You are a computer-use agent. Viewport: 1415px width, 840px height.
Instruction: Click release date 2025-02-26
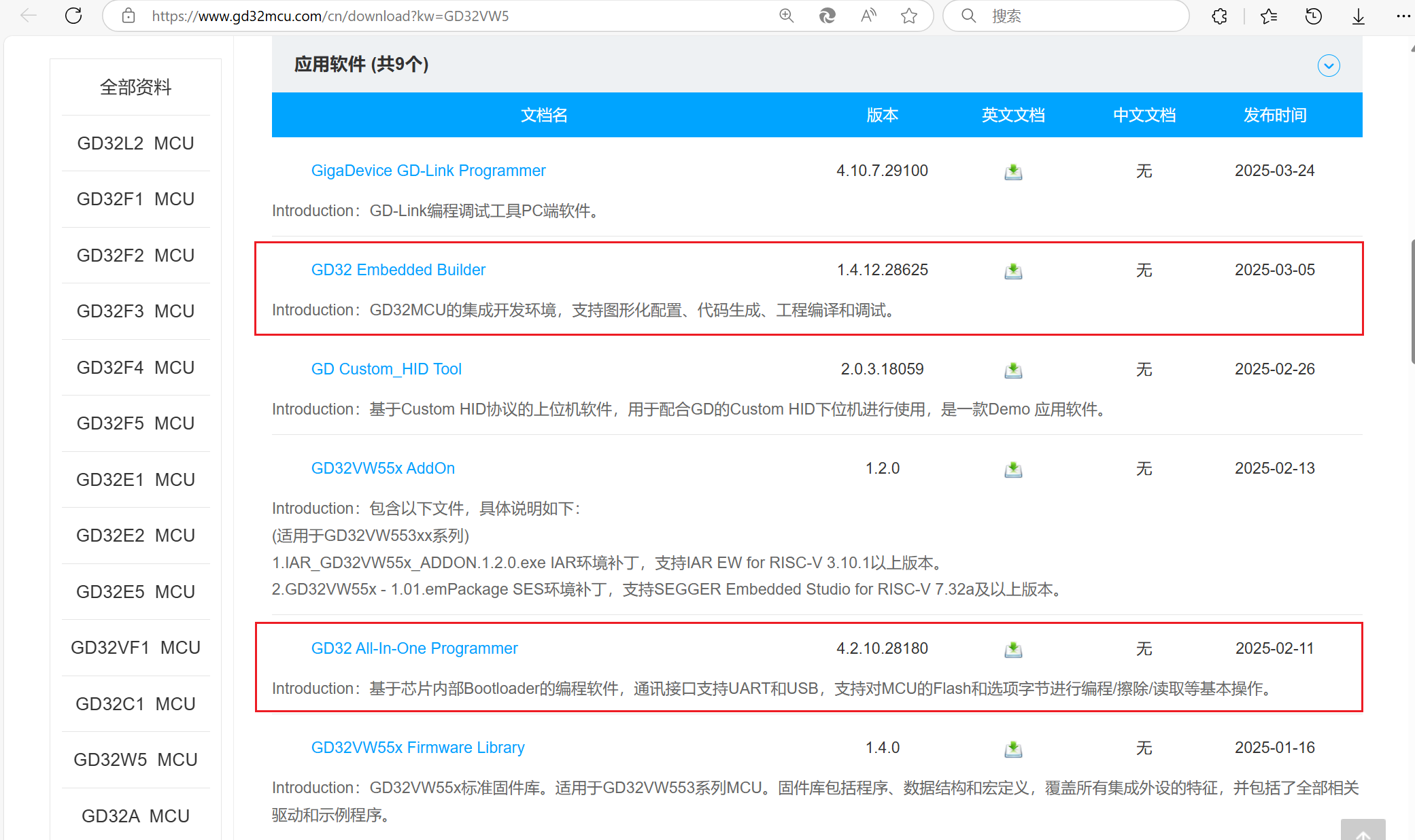(1275, 369)
